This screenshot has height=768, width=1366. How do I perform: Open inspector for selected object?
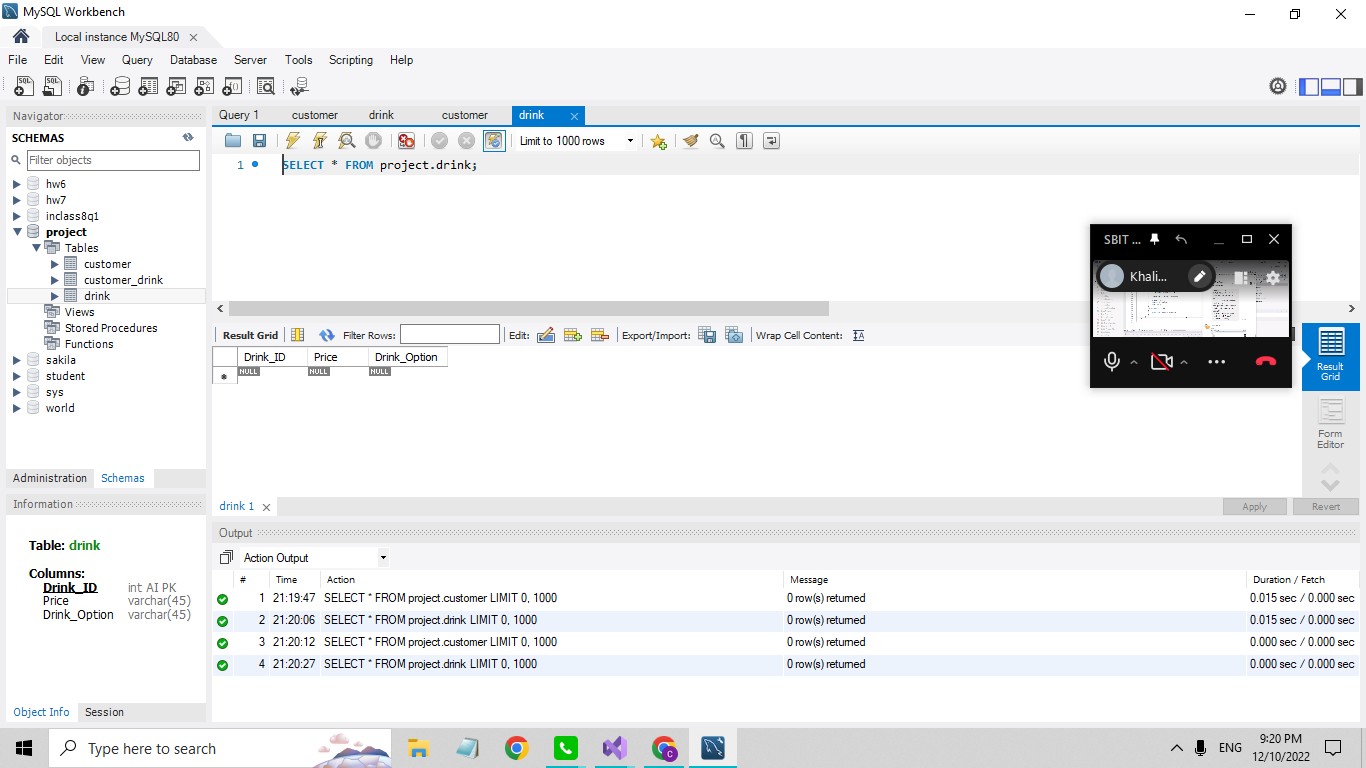[86, 87]
